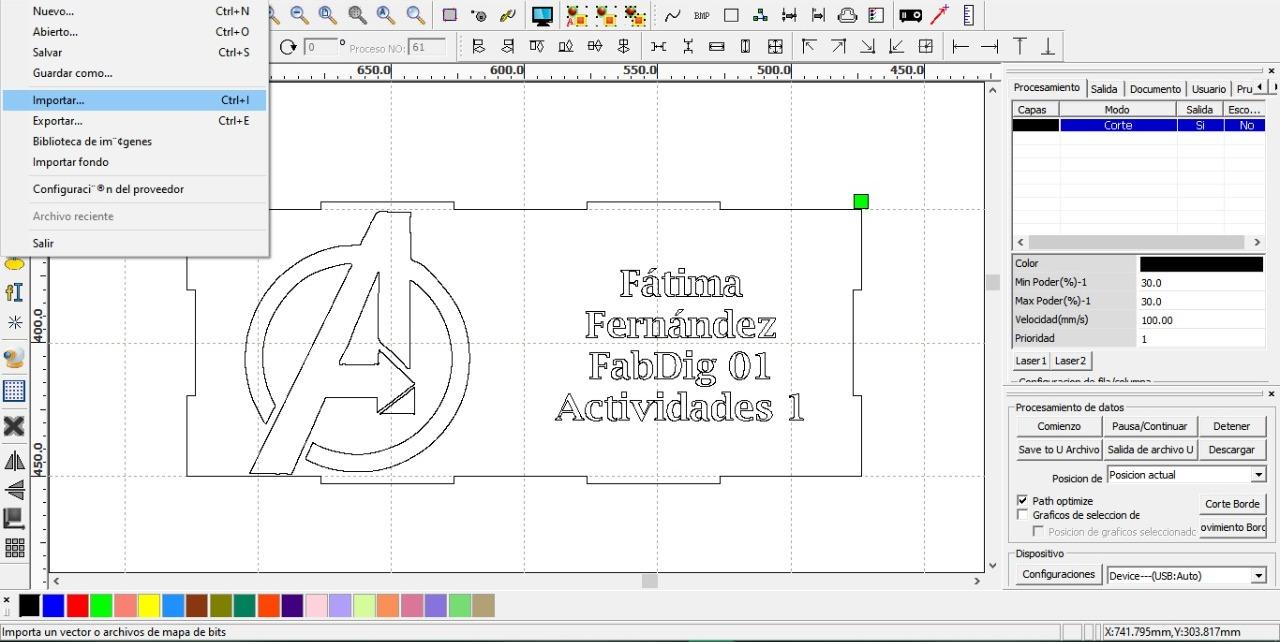This screenshot has width=1280, height=642.
Task: Click Biblioteca de imágenes menu entry
Action: click(134, 141)
